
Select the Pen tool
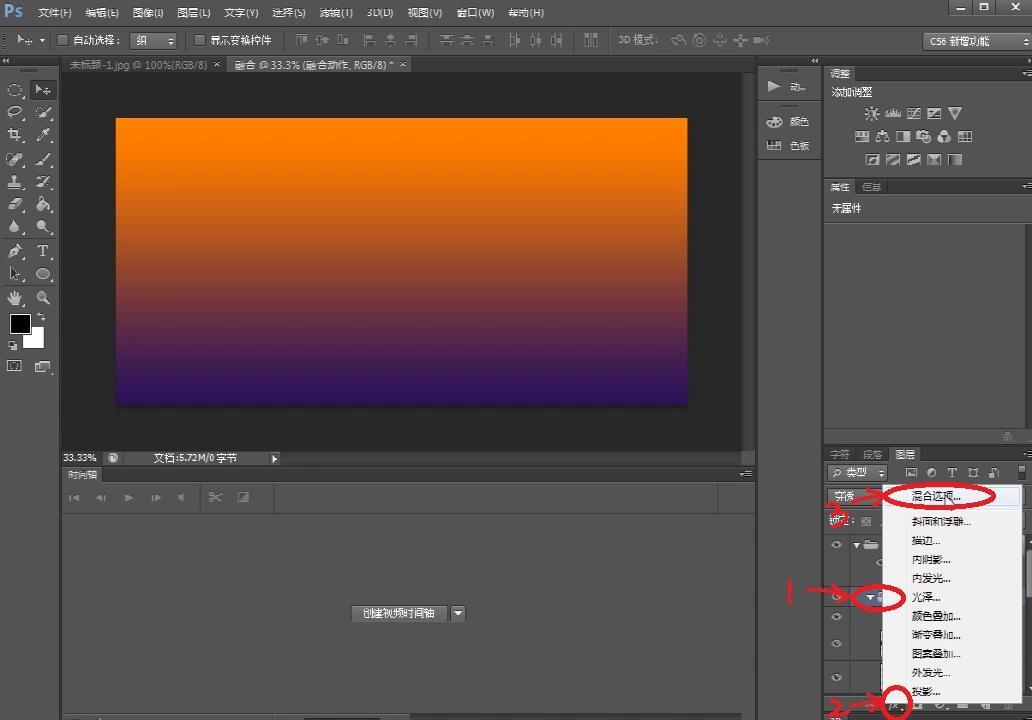click(15, 251)
